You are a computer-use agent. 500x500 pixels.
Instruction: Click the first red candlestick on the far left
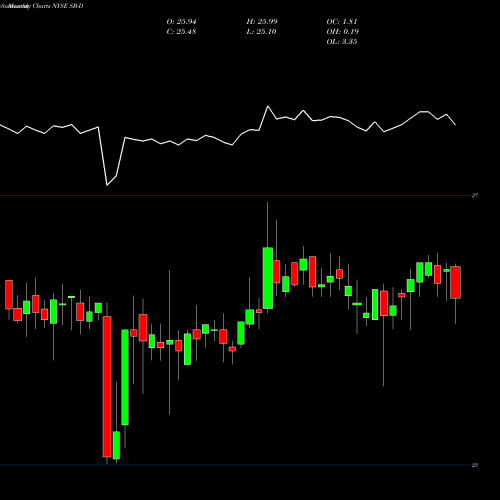pyautogui.click(x=9, y=295)
